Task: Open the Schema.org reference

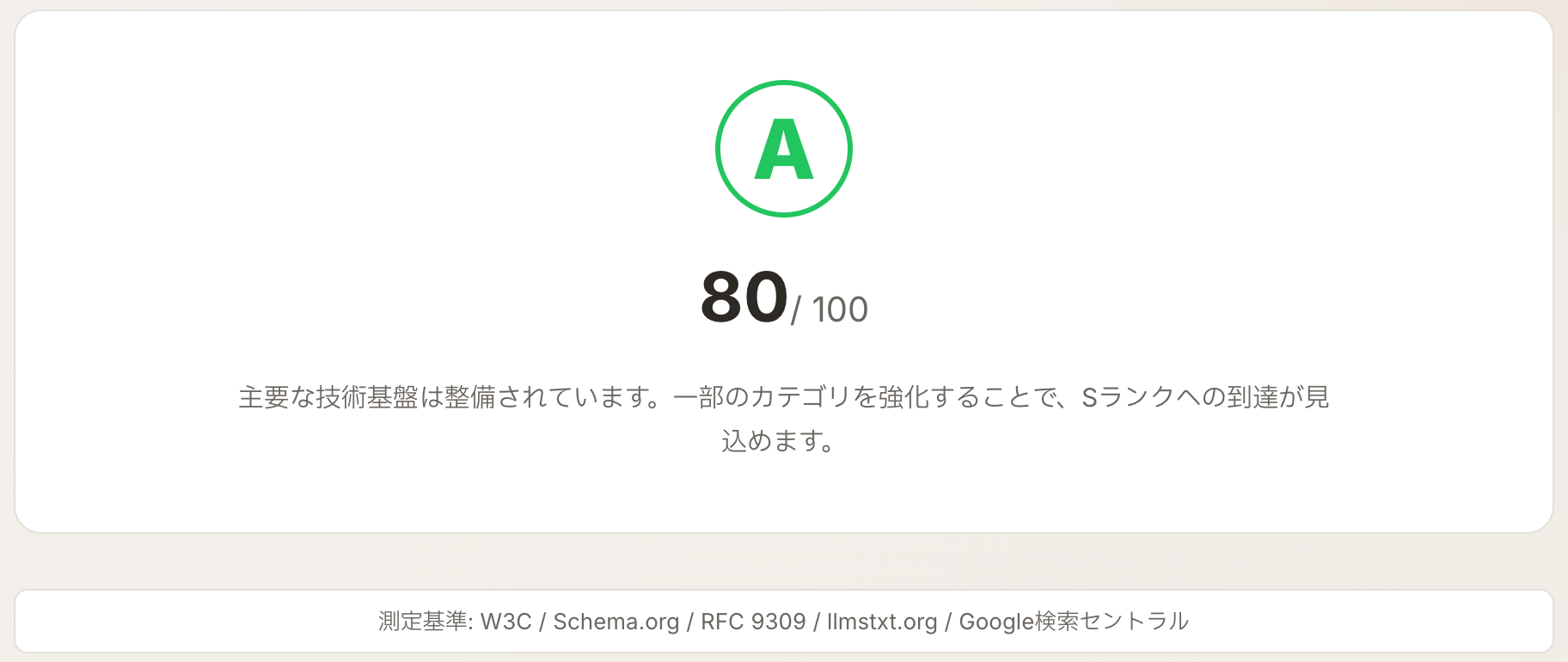Action: tap(616, 622)
